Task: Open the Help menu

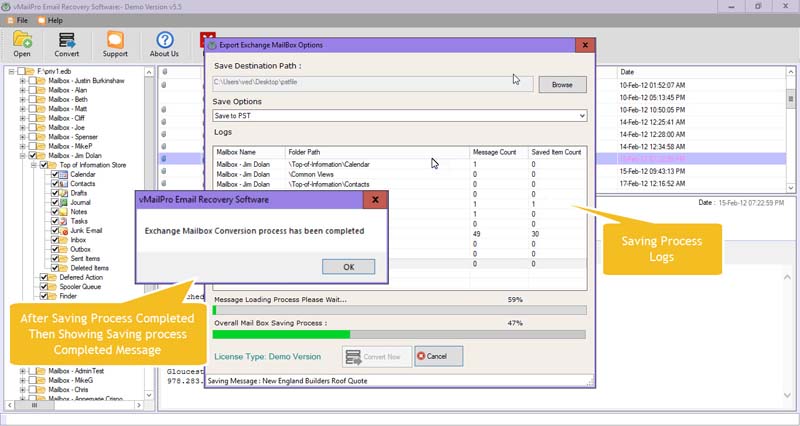Action: 51,20
